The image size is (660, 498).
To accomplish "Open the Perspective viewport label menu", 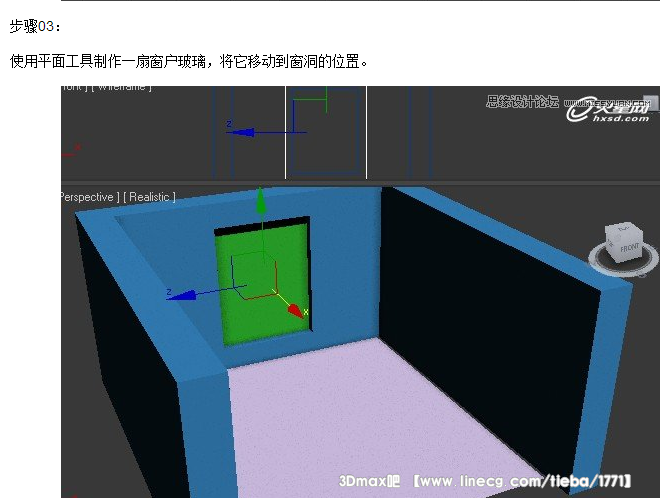I will [x=88, y=198].
